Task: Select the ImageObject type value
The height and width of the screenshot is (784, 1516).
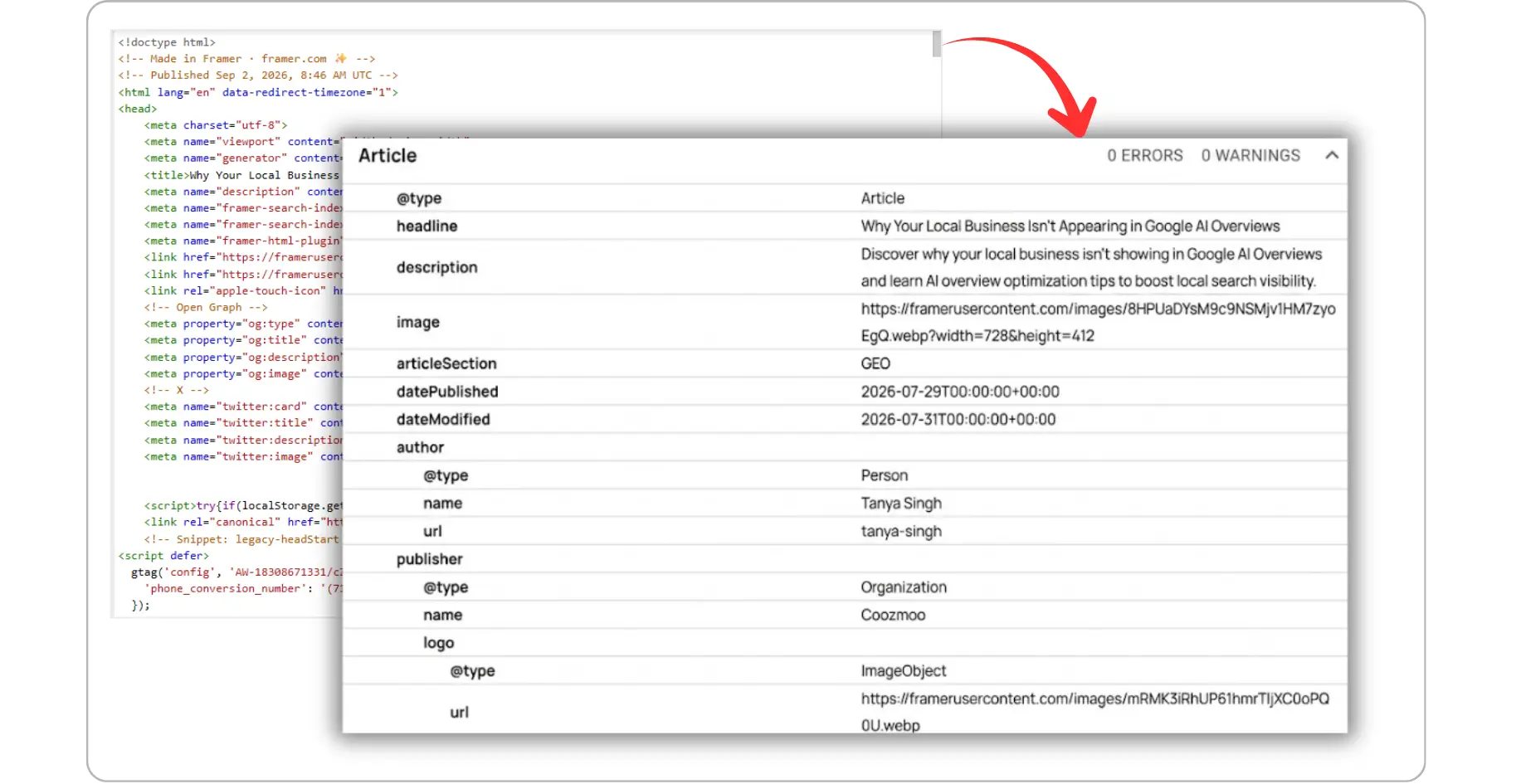Action: [904, 671]
